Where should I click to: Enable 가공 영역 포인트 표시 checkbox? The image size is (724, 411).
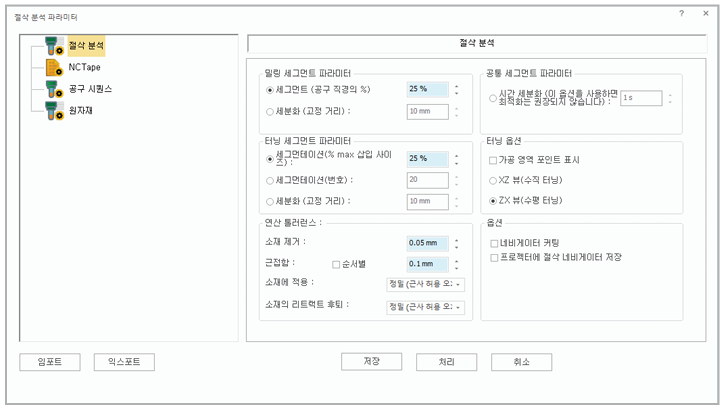click(x=493, y=160)
